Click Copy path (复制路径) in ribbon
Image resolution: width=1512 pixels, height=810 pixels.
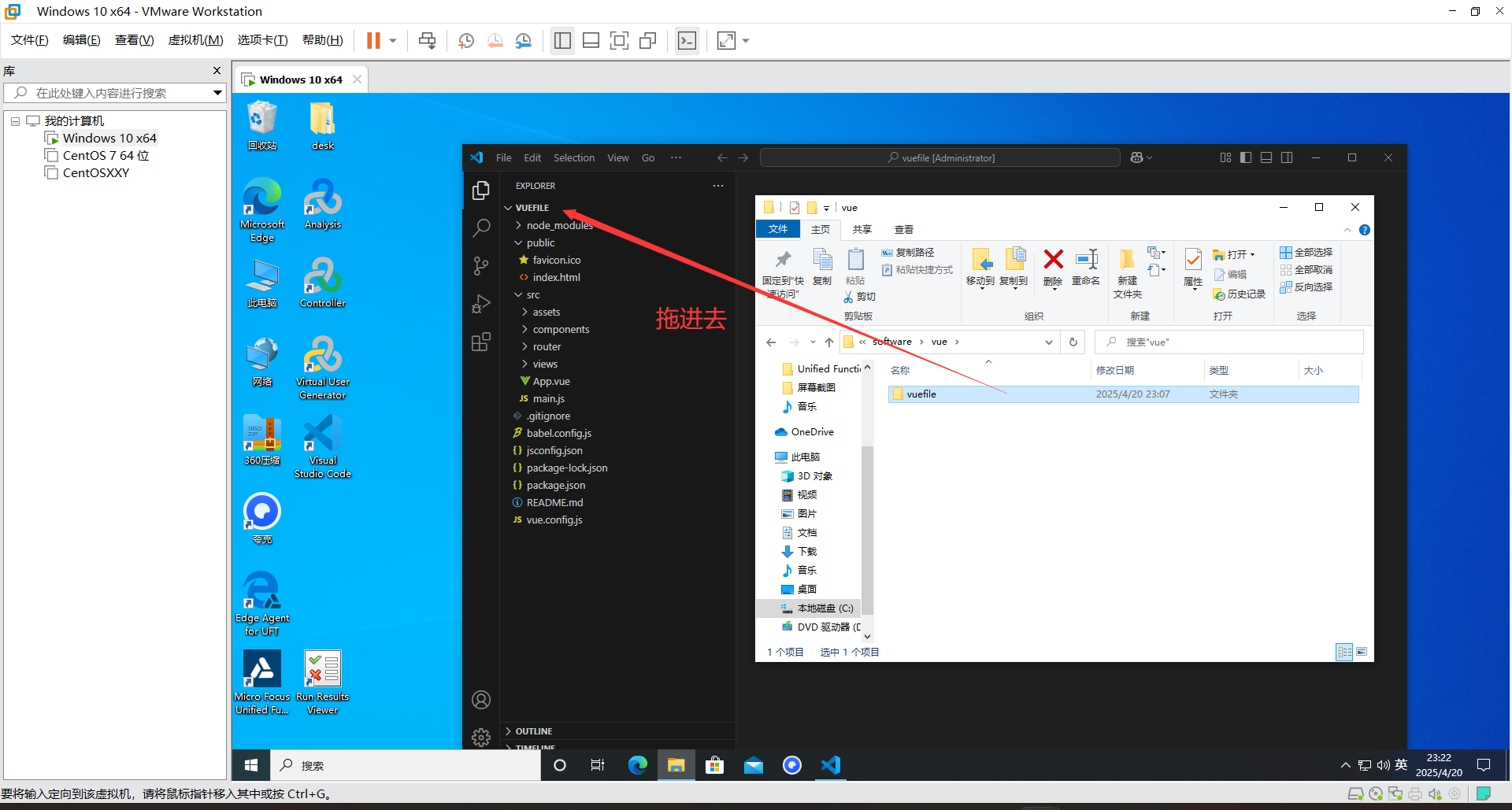coord(908,253)
